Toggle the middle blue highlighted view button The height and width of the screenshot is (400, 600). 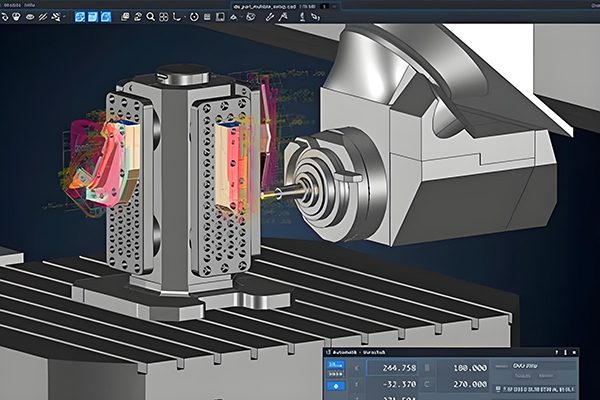click(93, 17)
